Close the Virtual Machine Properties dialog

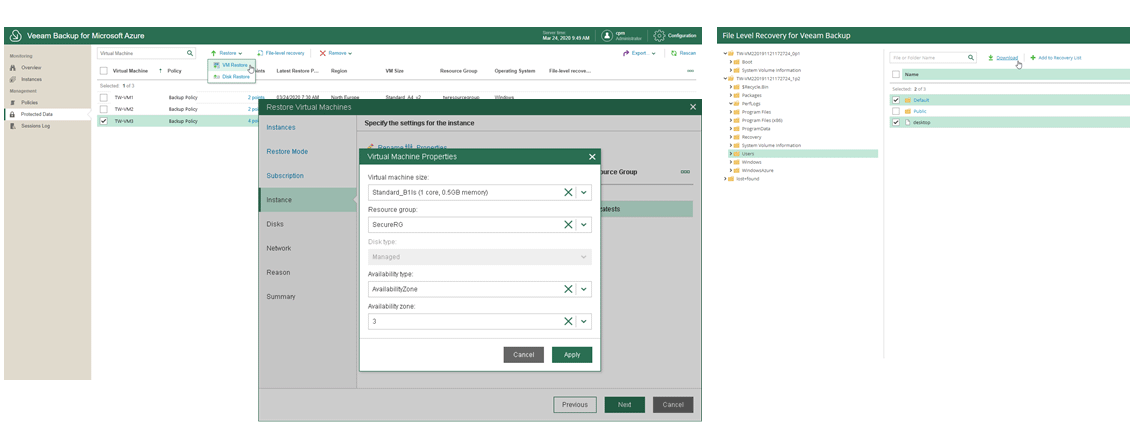point(592,156)
